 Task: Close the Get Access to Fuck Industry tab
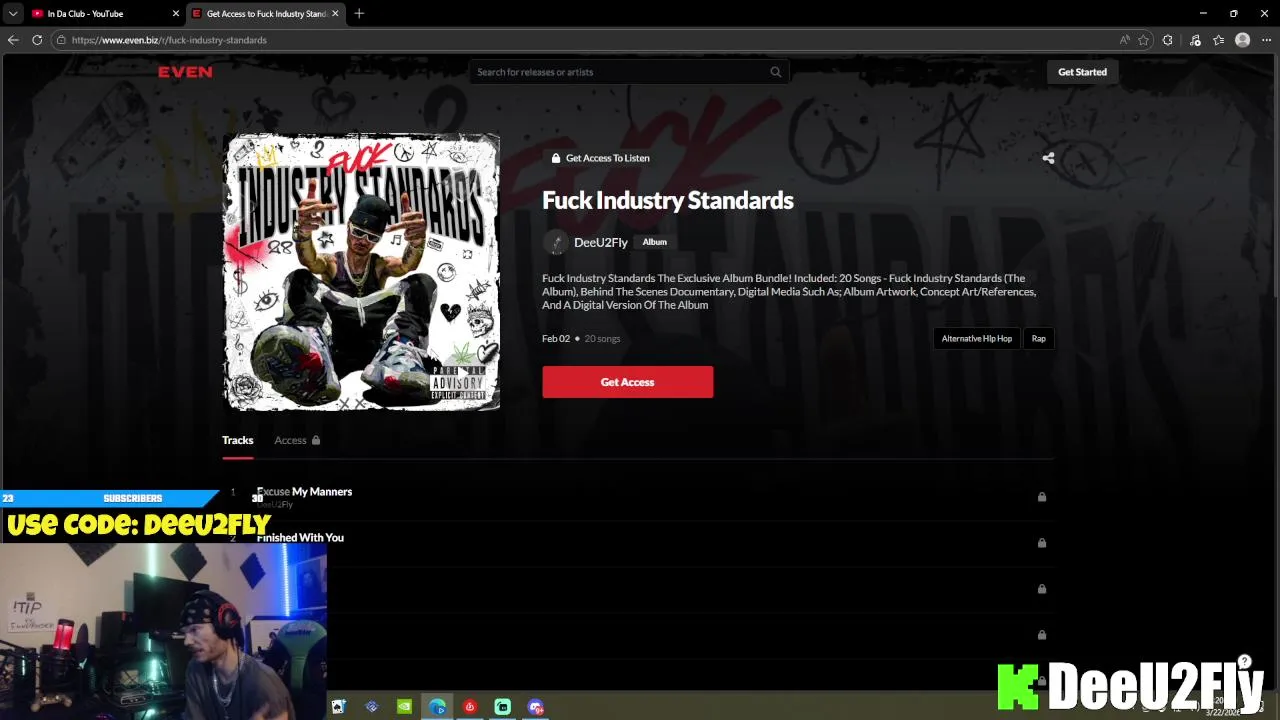tap(335, 13)
